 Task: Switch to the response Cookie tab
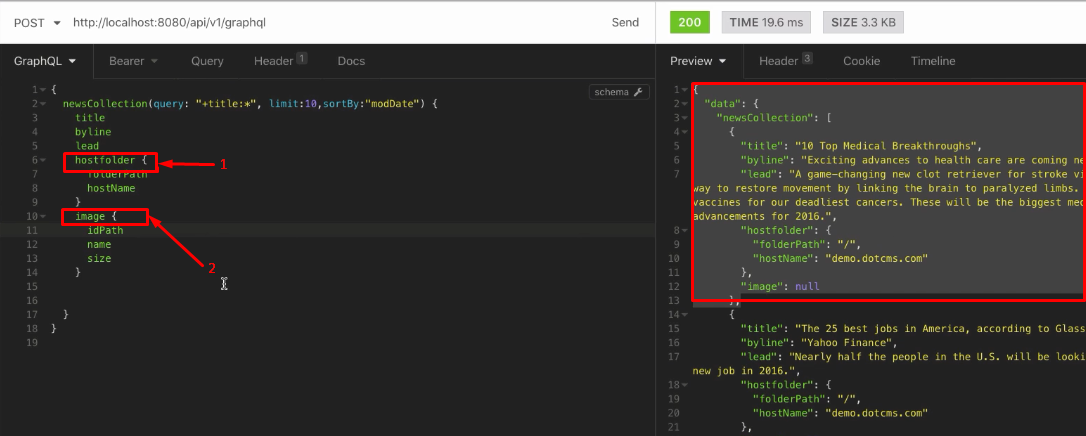[x=861, y=61]
